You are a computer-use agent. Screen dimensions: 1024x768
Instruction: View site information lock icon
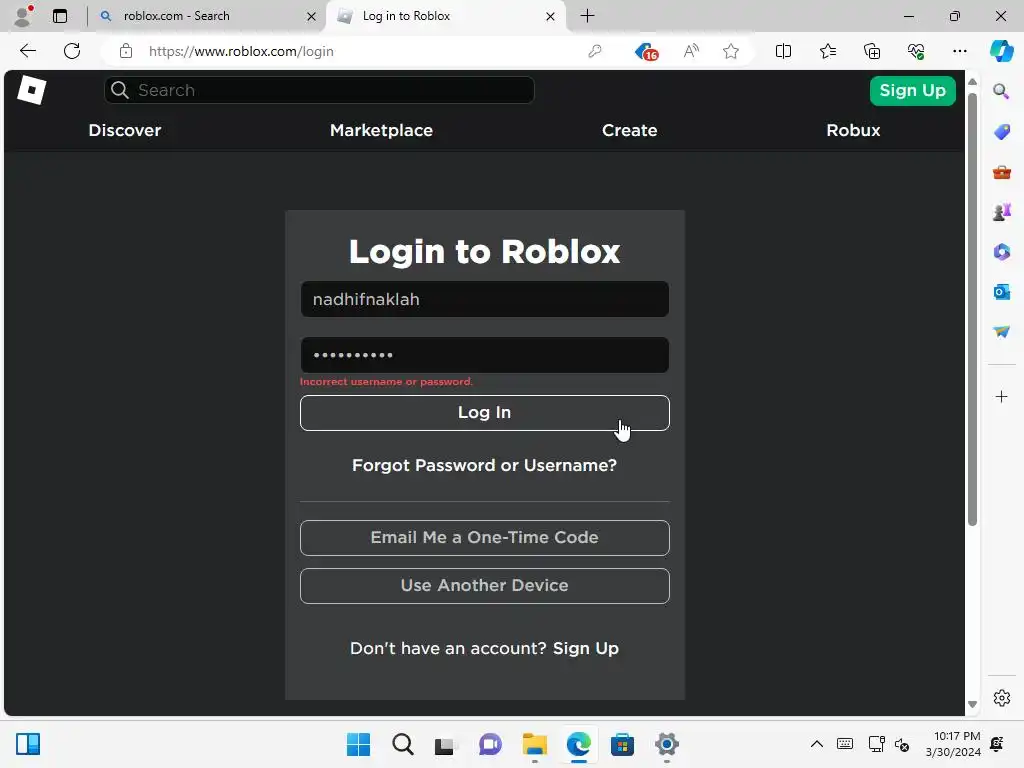point(126,51)
